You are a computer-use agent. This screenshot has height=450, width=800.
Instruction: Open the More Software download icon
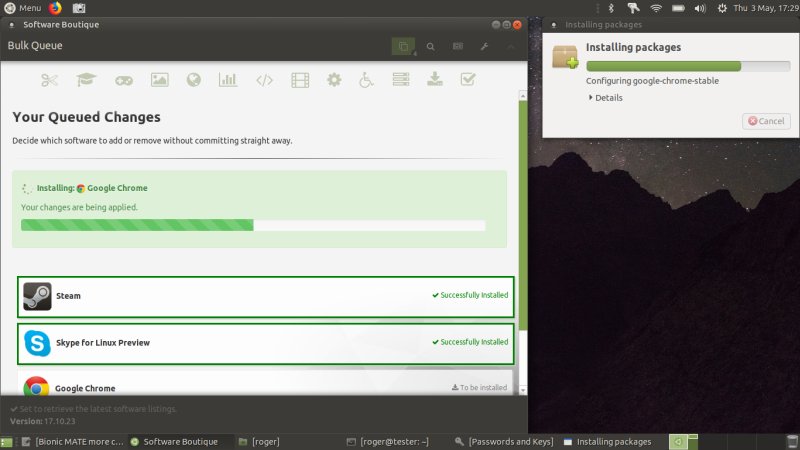pyautogui.click(x=435, y=79)
